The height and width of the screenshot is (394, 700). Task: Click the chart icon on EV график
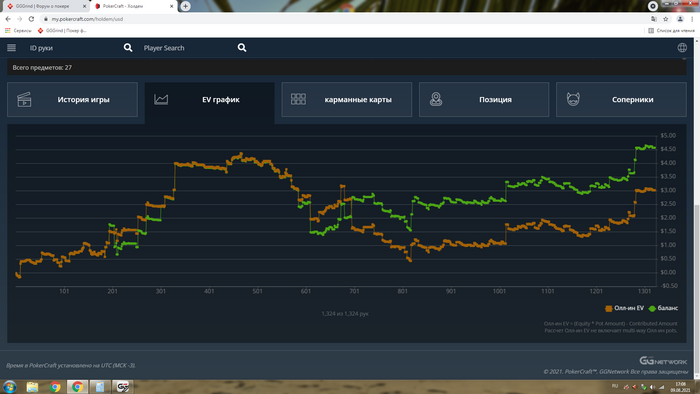pos(161,100)
